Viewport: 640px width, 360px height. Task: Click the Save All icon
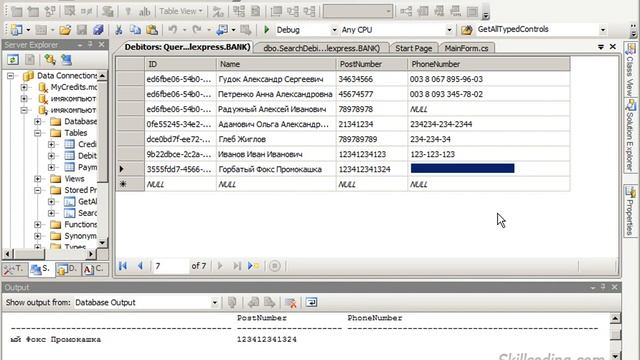(x=98, y=30)
